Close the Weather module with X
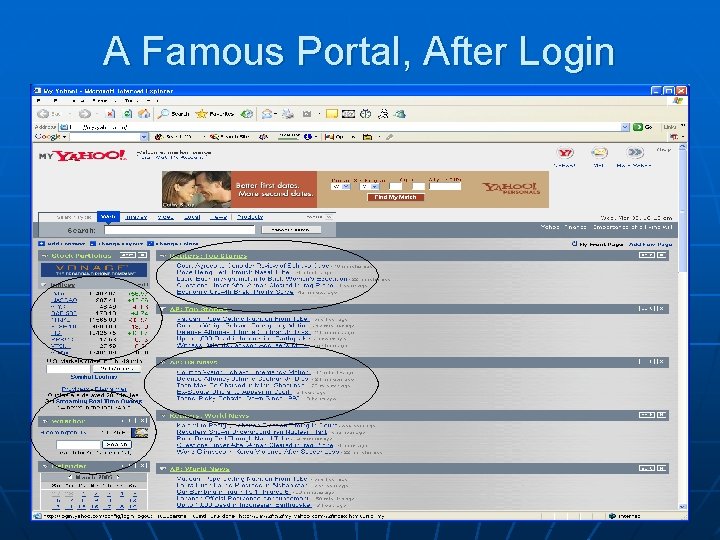 click(x=143, y=421)
